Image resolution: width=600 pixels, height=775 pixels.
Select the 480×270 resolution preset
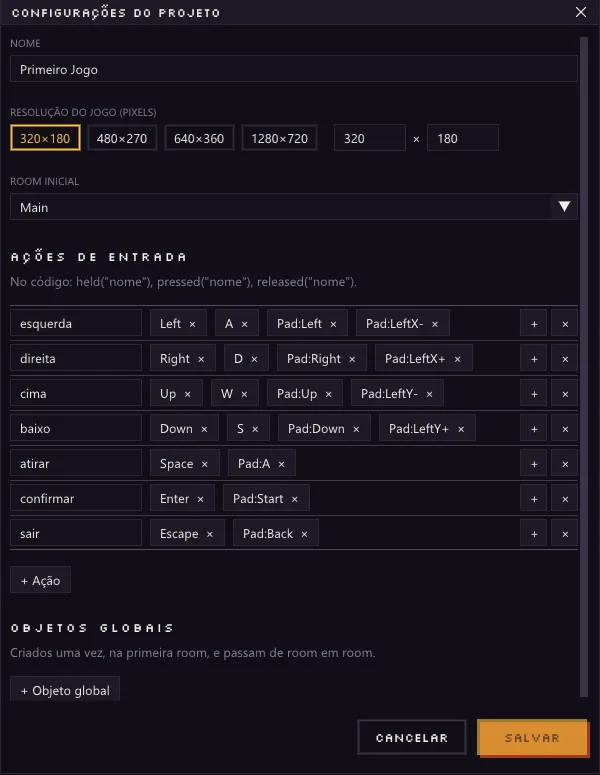(x=122, y=138)
